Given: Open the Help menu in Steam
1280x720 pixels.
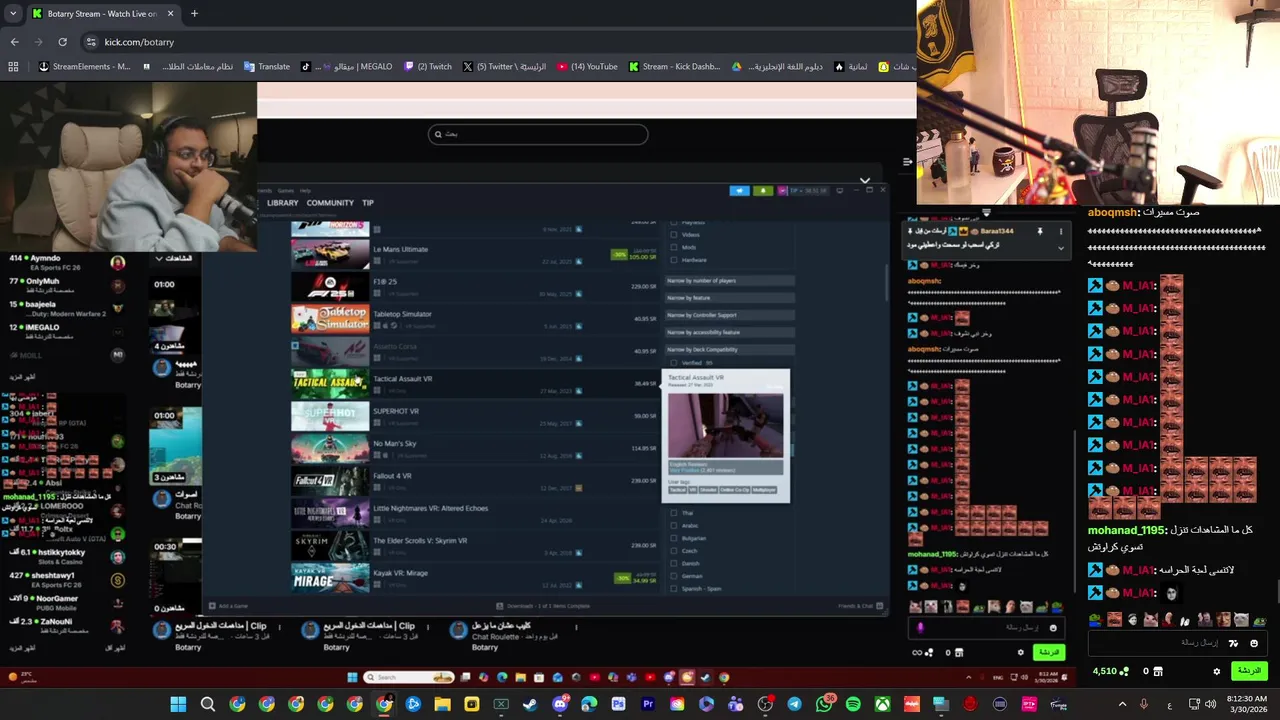Looking at the screenshot, I should click(x=305, y=190).
